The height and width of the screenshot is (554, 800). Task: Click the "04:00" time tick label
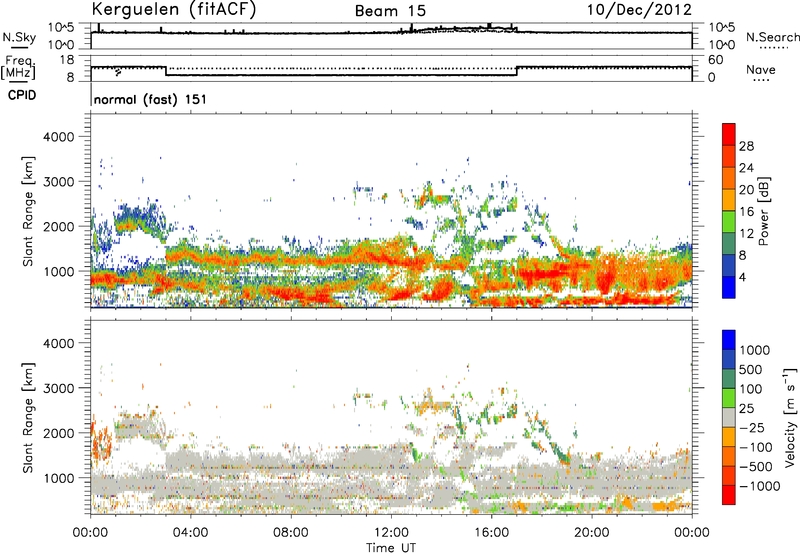click(190, 533)
